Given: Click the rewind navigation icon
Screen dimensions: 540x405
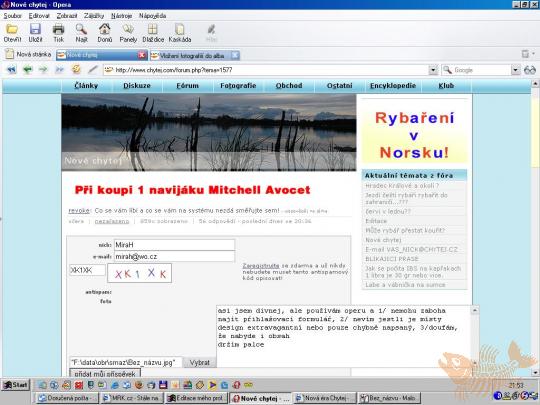Looking at the screenshot, I should click(11, 70).
